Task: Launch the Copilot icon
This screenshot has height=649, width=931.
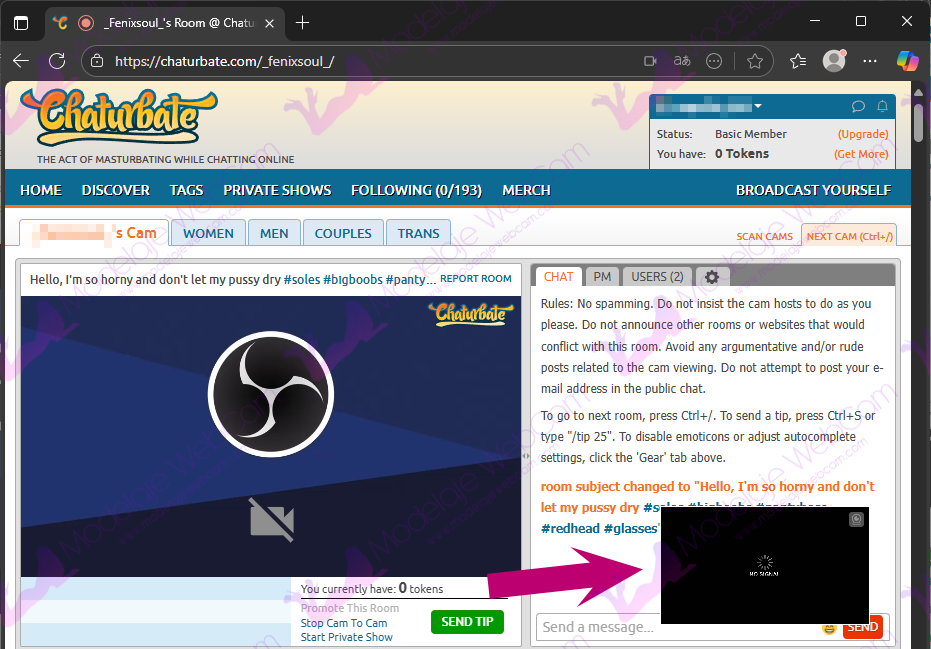Action: (x=907, y=61)
